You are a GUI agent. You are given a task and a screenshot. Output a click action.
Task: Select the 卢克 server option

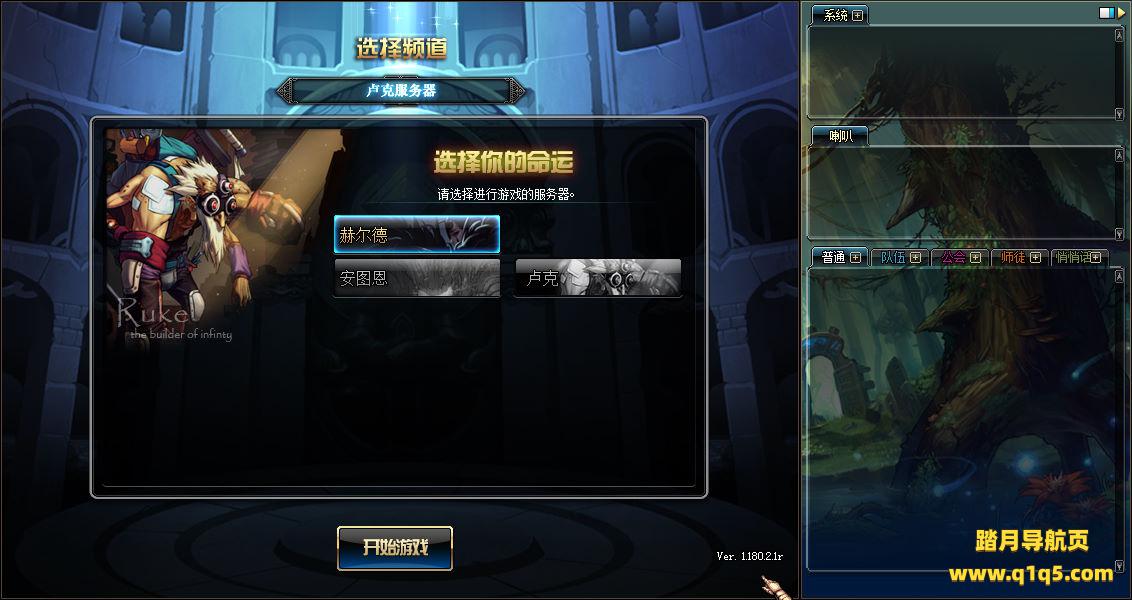click(597, 278)
